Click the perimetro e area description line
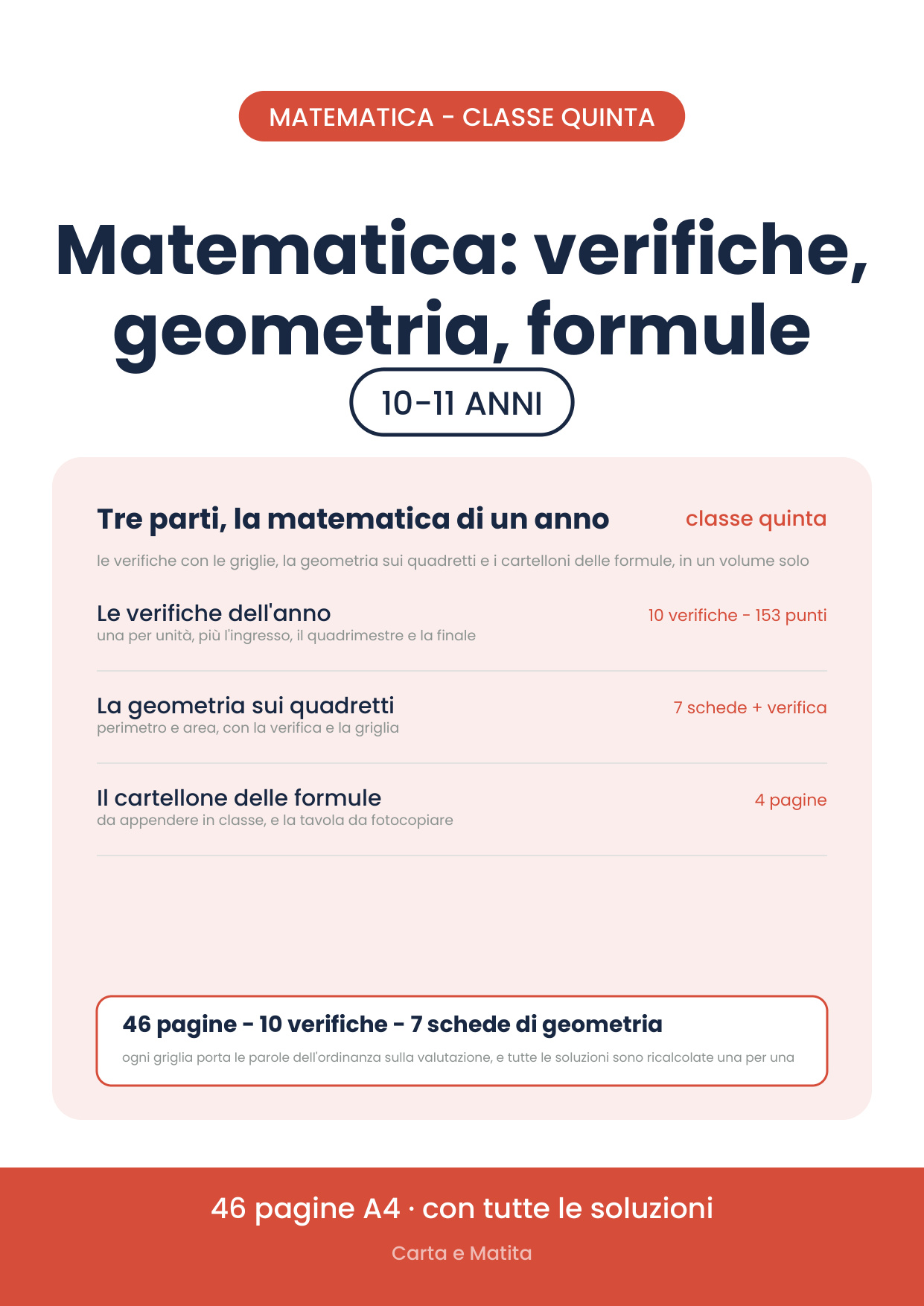The image size is (924, 1306). (x=248, y=728)
